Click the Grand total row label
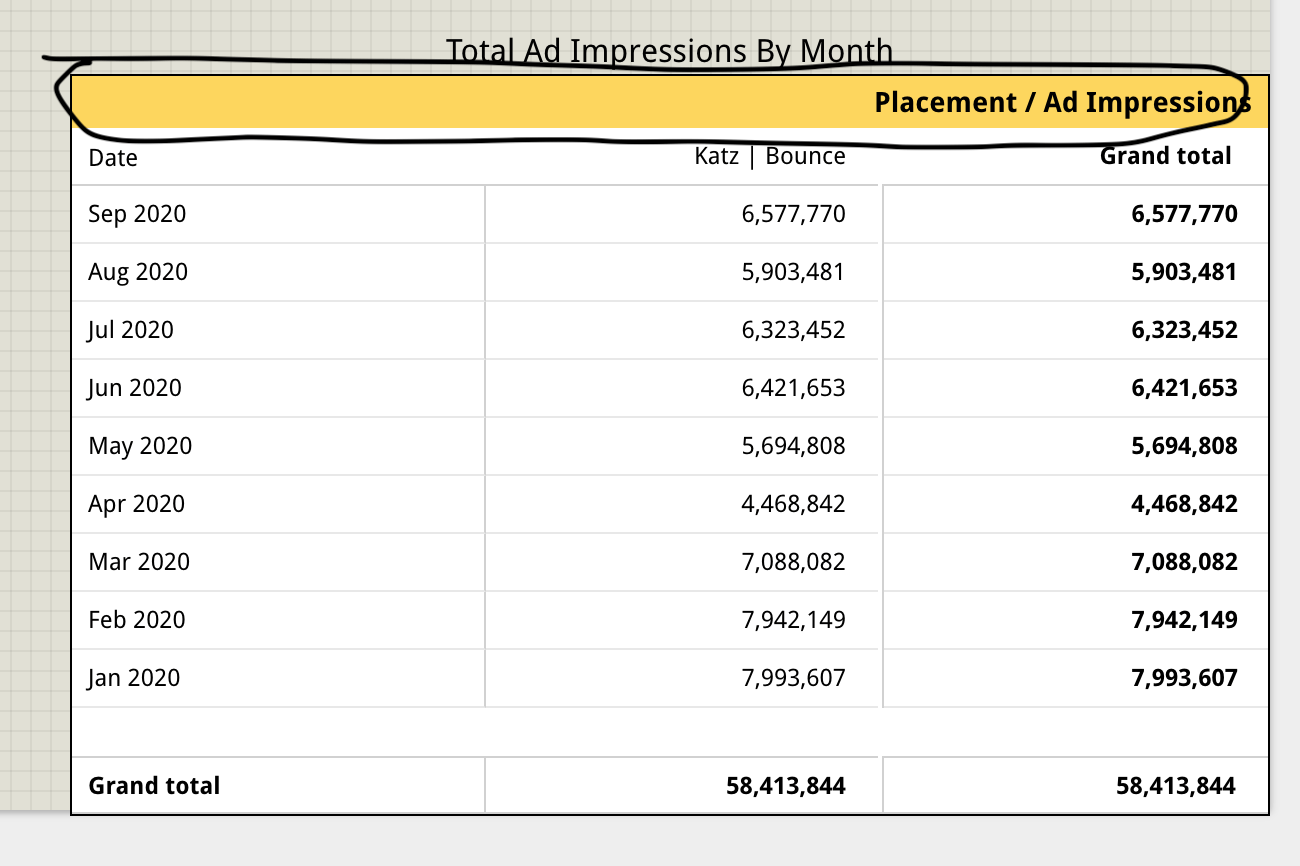Image resolution: width=1300 pixels, height=866 pixels. coord(154,785)
